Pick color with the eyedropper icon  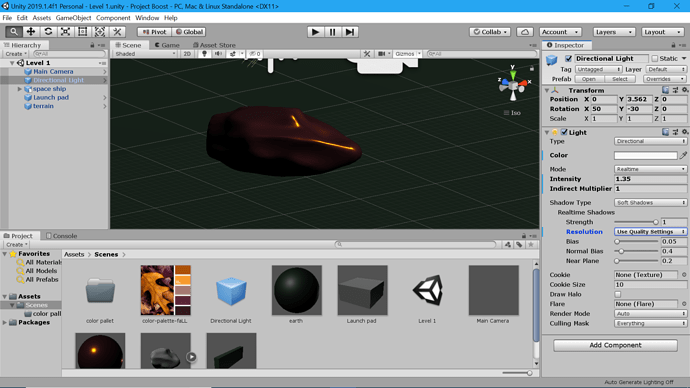(683, 155)
